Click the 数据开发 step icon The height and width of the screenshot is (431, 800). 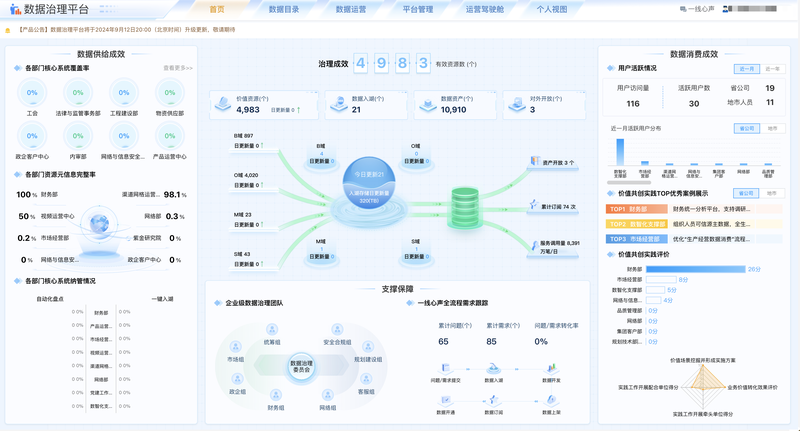pyautogui.click(x=551, y=368)
